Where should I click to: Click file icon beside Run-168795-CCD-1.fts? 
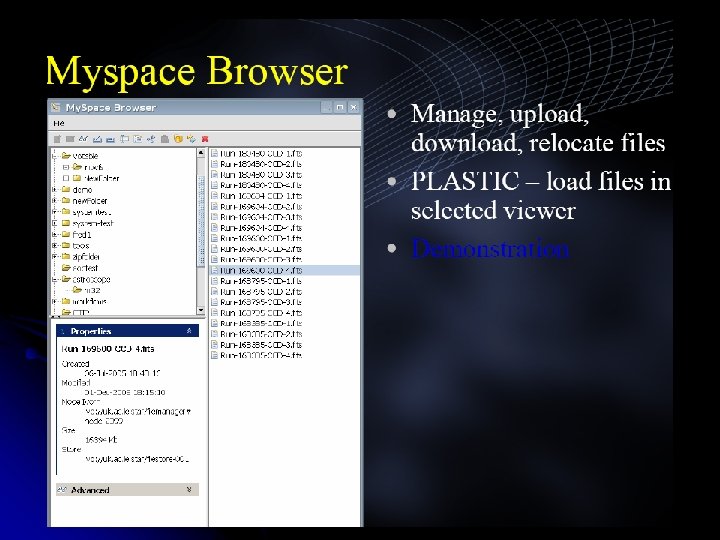pos(214,281)
